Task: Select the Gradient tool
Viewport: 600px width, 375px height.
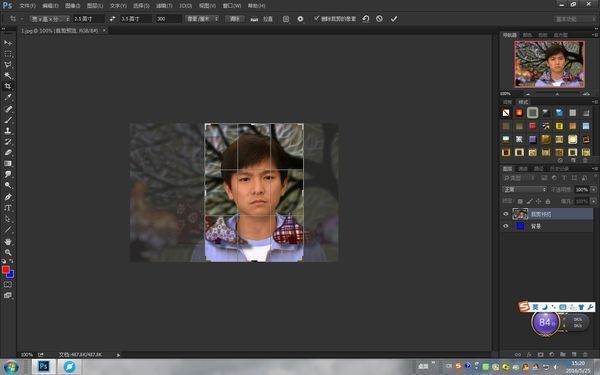Action: 8,163
